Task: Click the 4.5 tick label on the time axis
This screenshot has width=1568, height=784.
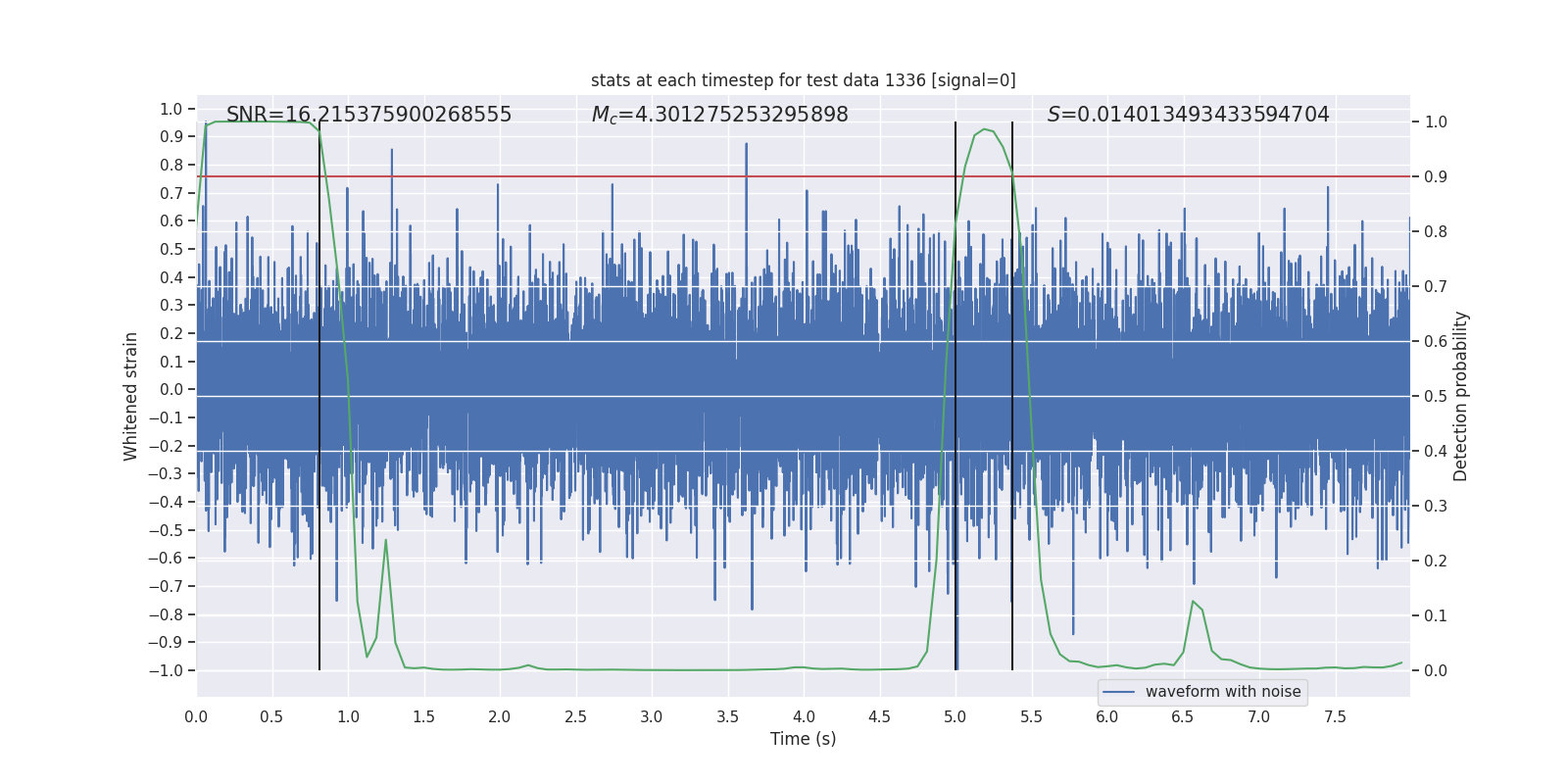Action: click(879, 716)
